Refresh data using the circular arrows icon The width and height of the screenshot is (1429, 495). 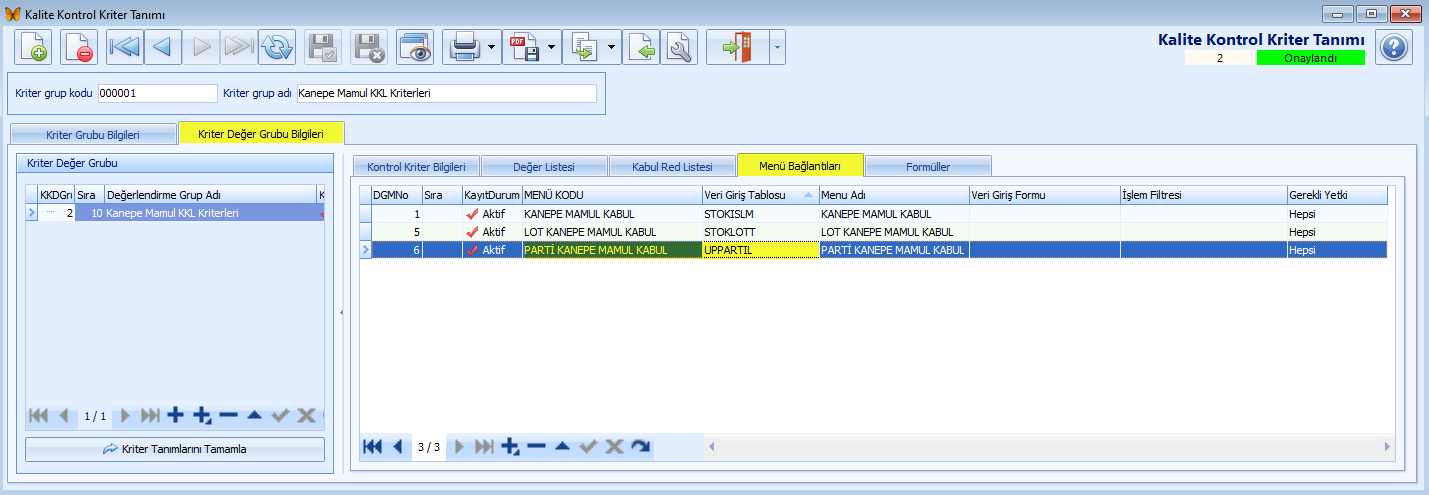click(277, 47)
